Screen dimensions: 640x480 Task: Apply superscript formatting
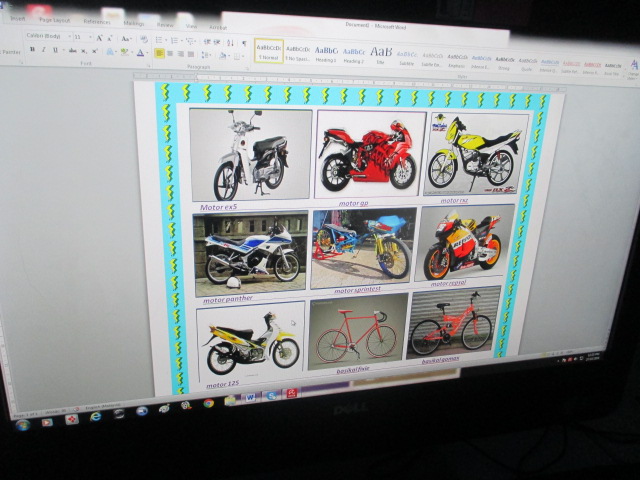pyautogui.click(x=95, y=51)
